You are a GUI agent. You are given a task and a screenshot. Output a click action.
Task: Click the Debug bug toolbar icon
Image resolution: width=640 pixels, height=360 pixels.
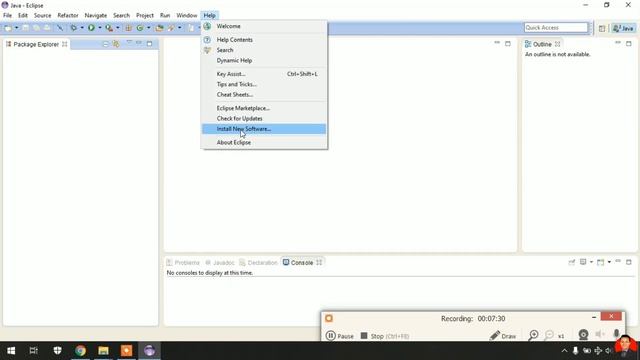click(73, 28)
